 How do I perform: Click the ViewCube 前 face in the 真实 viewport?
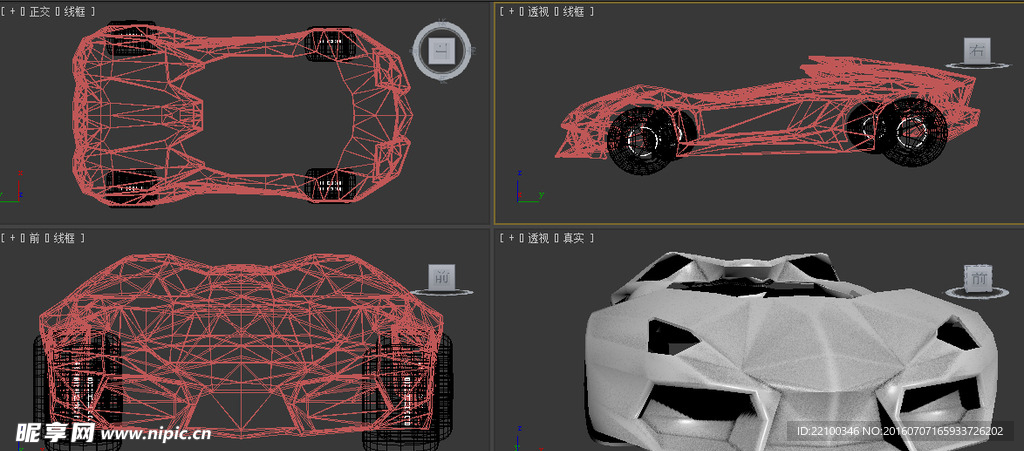978,279
